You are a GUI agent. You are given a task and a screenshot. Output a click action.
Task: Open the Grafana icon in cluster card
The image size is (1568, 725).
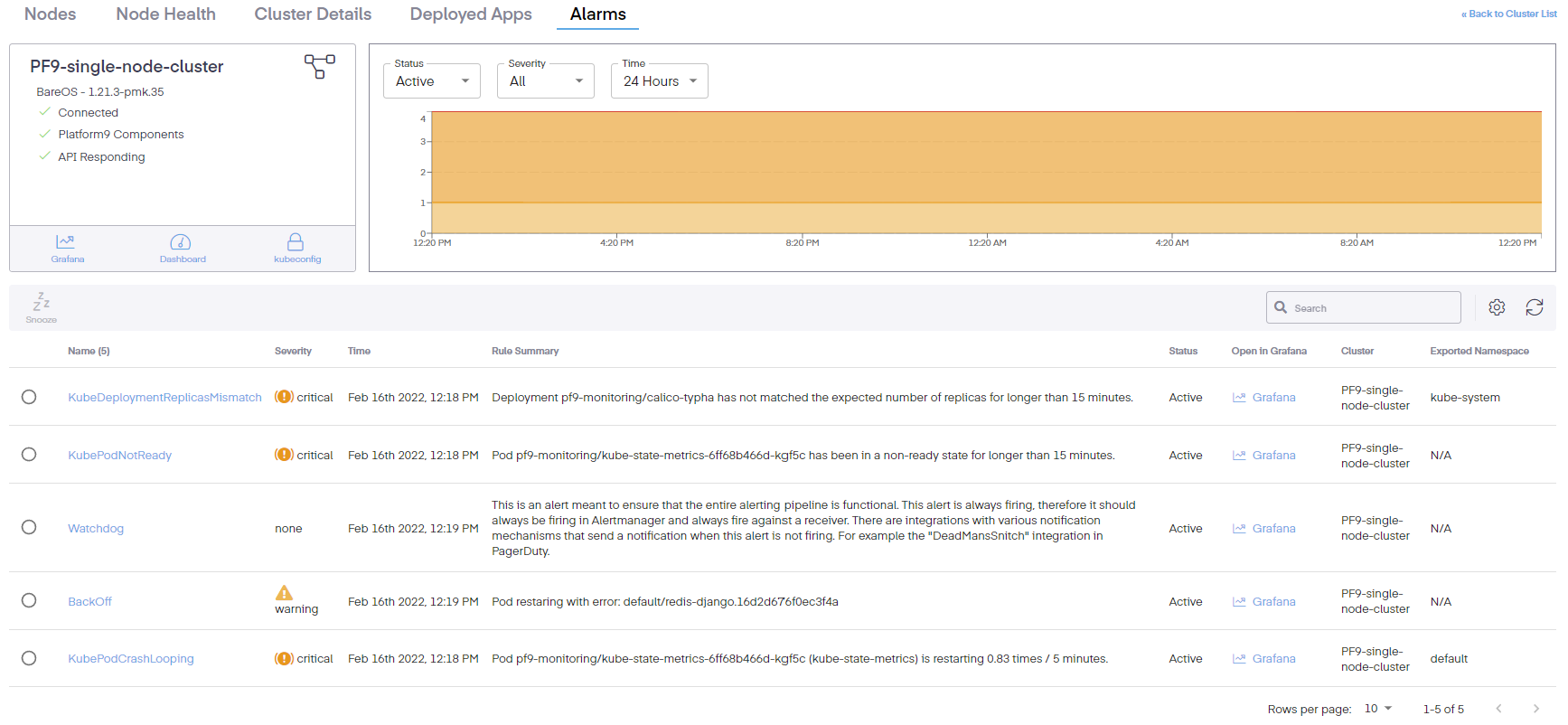[x=66, y=242]
